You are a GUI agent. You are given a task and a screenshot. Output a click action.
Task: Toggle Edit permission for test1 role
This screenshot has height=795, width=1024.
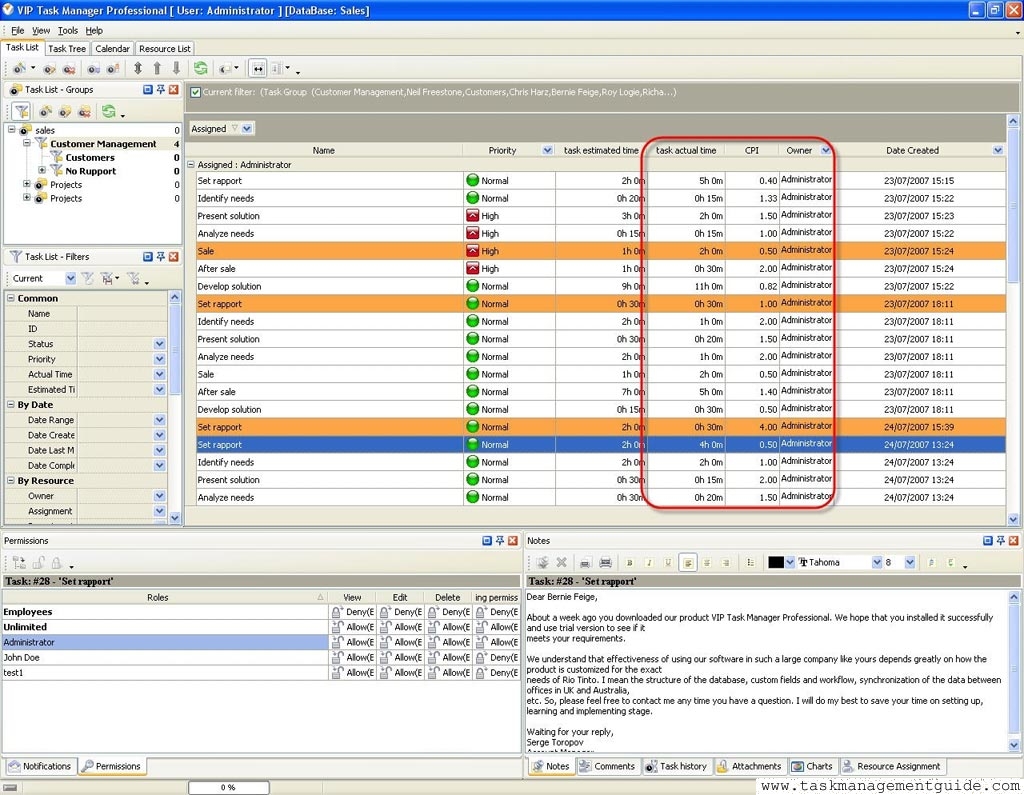[x=400, y=672]
